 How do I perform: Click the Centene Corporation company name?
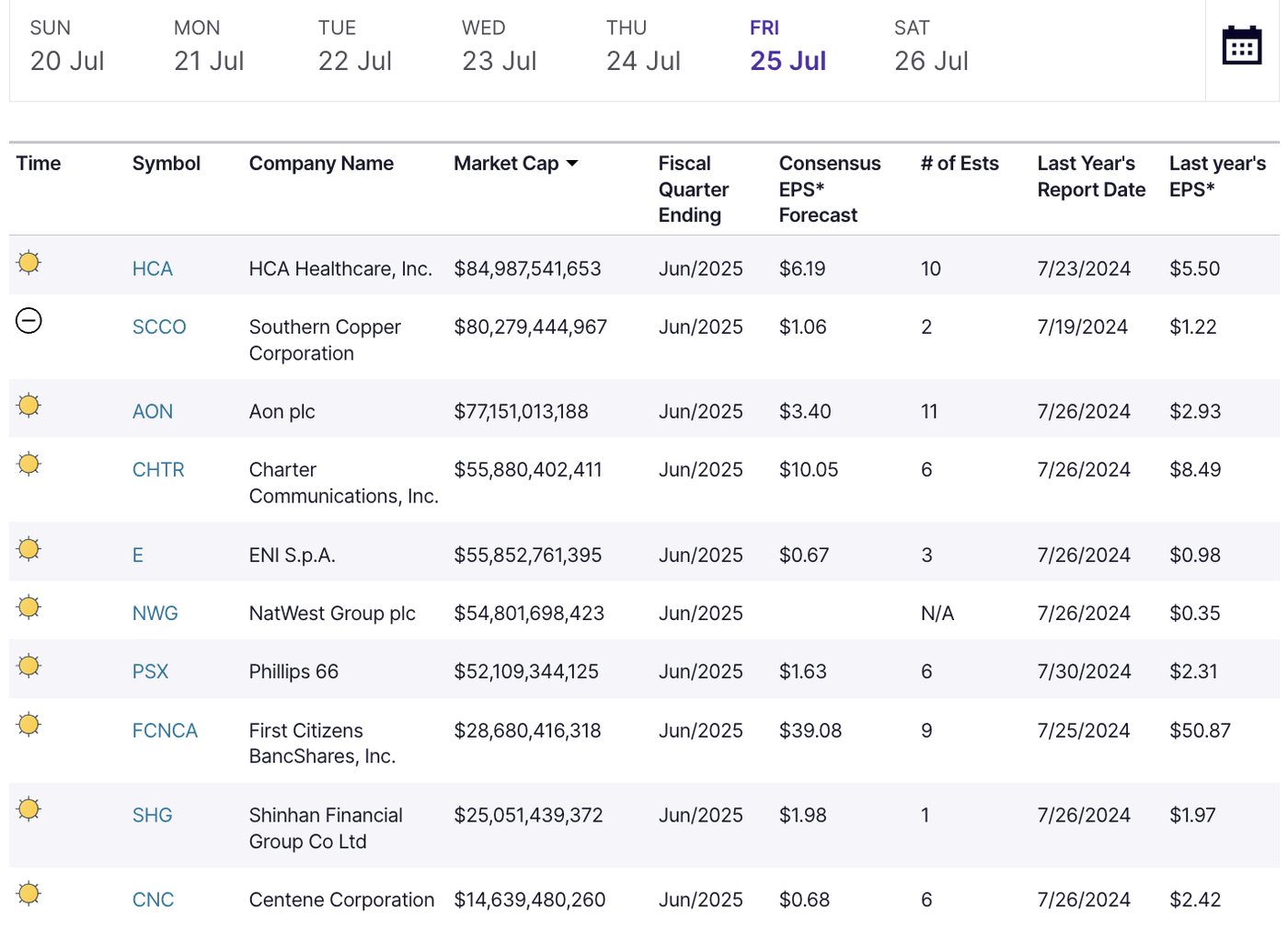point(341,900)
